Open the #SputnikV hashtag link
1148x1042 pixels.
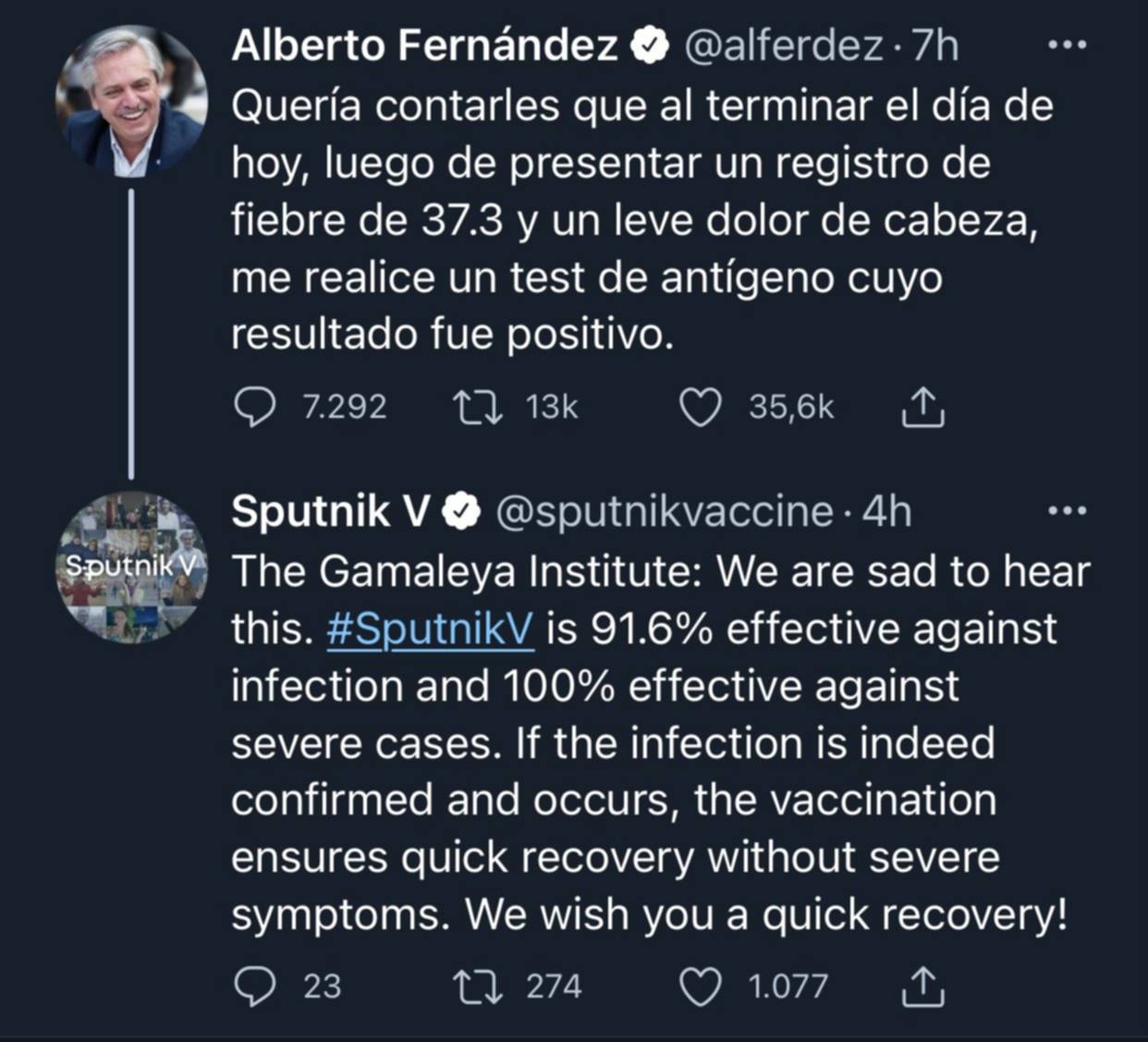430,629
